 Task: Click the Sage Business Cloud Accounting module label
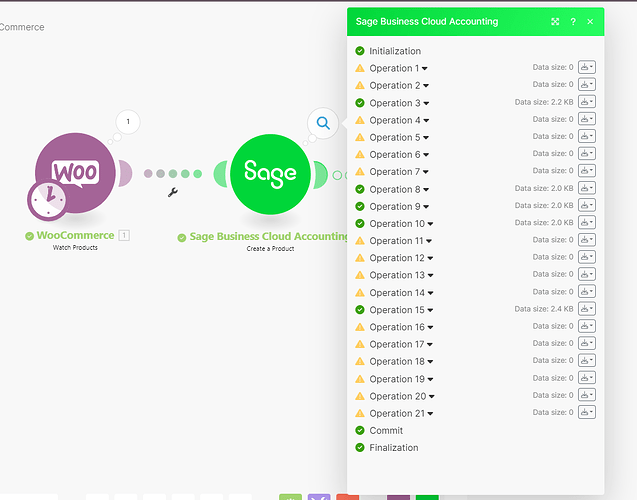(x=268, y=236)
